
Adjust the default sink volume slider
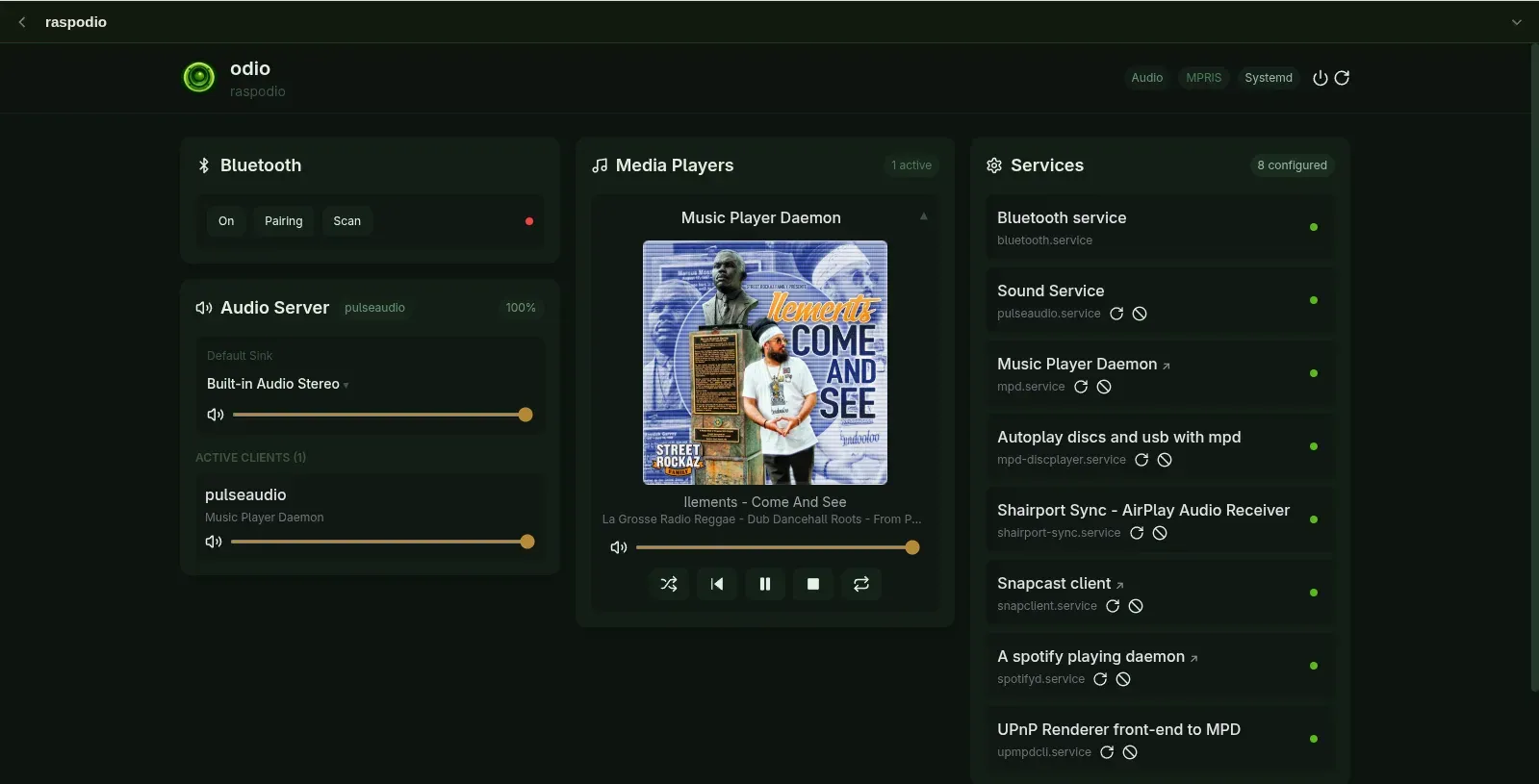382,415
